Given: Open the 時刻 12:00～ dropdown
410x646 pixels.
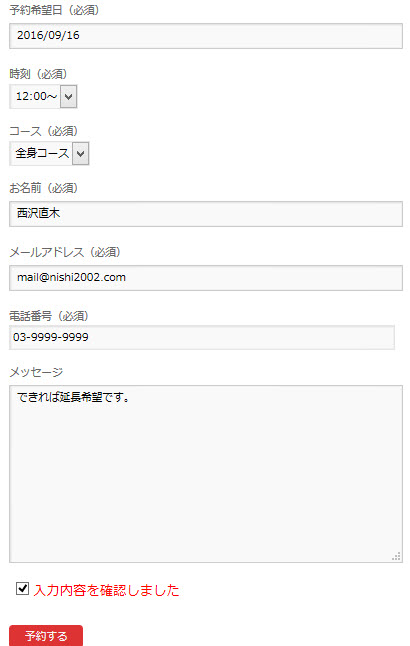Looking at the screenshot, I should click(43, 96).
